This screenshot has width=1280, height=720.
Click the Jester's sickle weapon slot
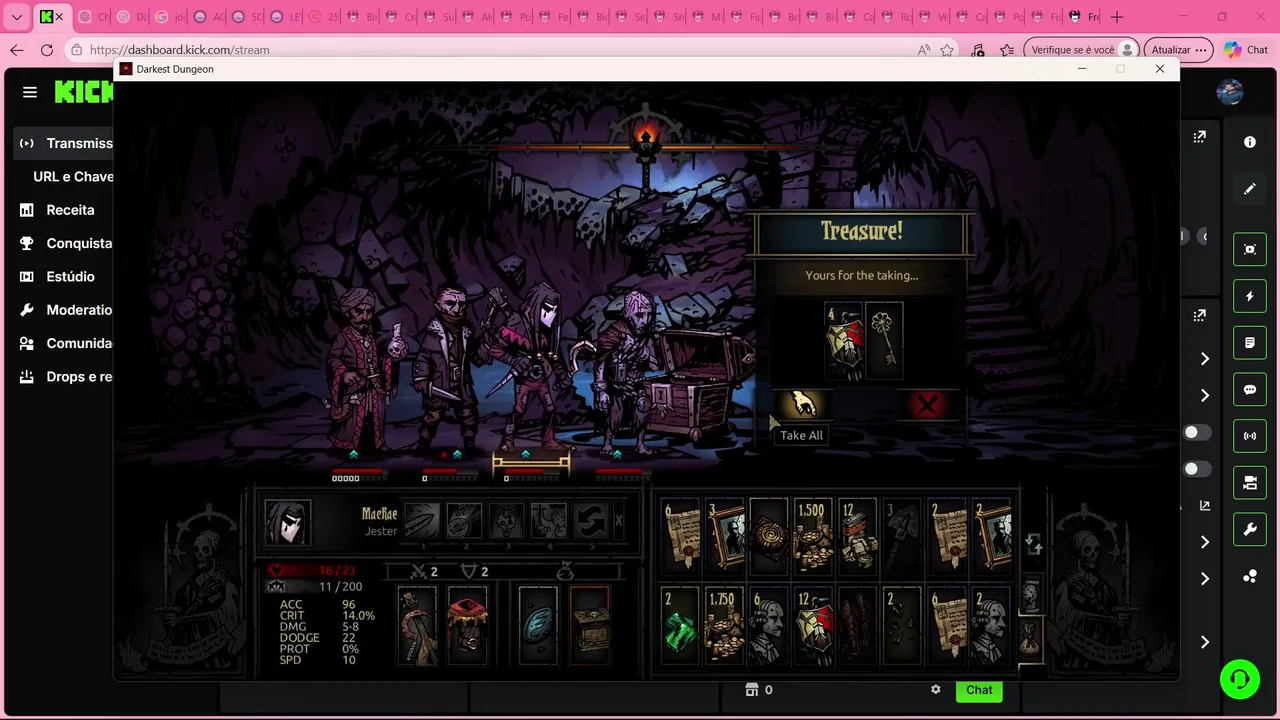click(417, 625)
